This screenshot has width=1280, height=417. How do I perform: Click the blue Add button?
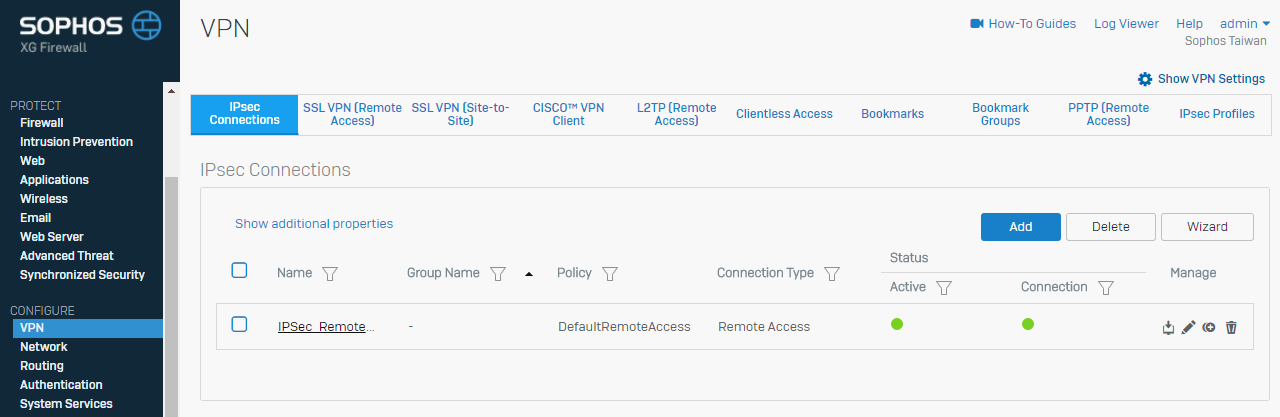pos(1020,227)
